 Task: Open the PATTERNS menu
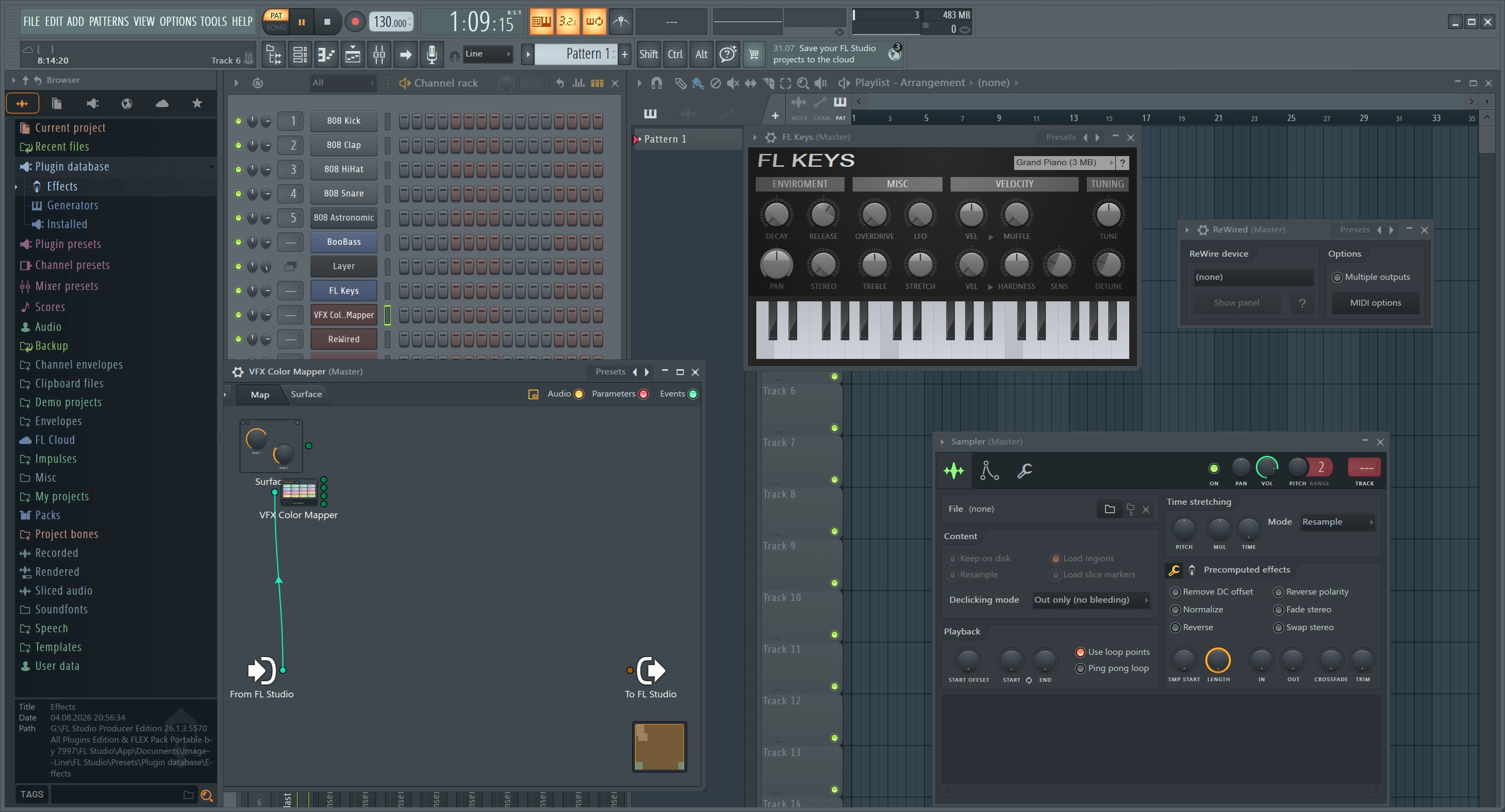tap(109, 22)
